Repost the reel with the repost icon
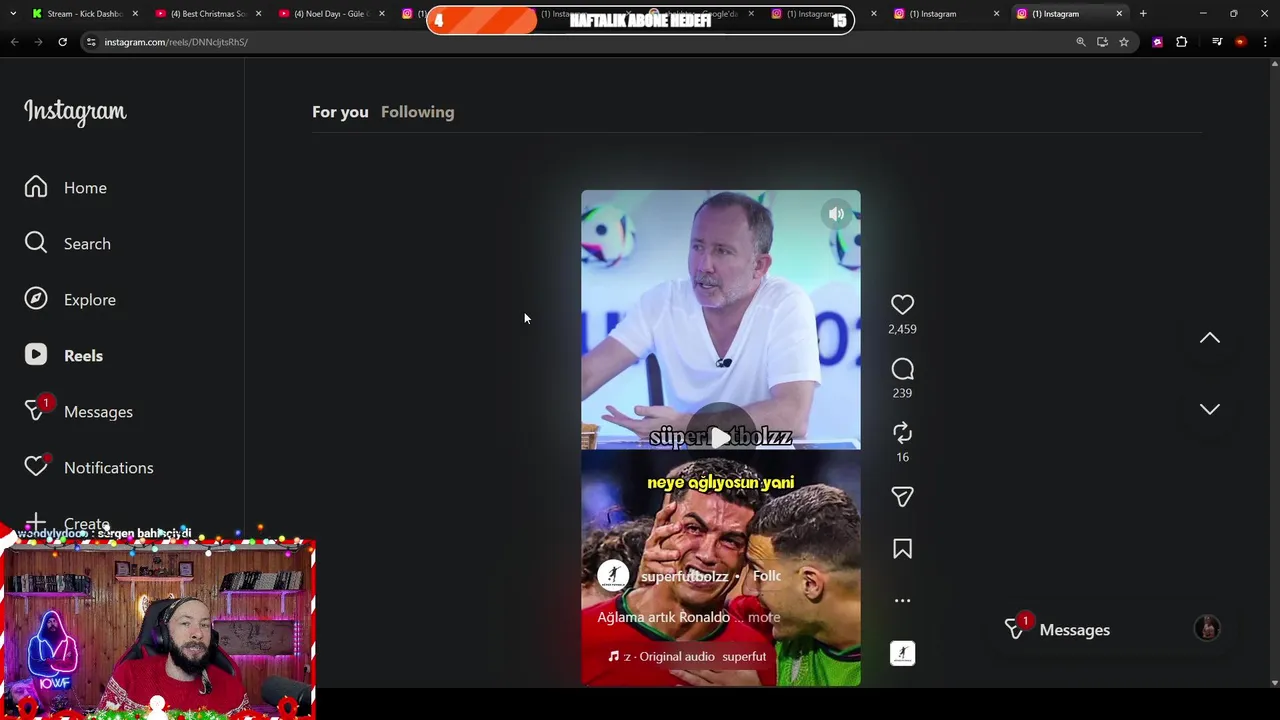1280x720 pixels. tap(902, 433)
